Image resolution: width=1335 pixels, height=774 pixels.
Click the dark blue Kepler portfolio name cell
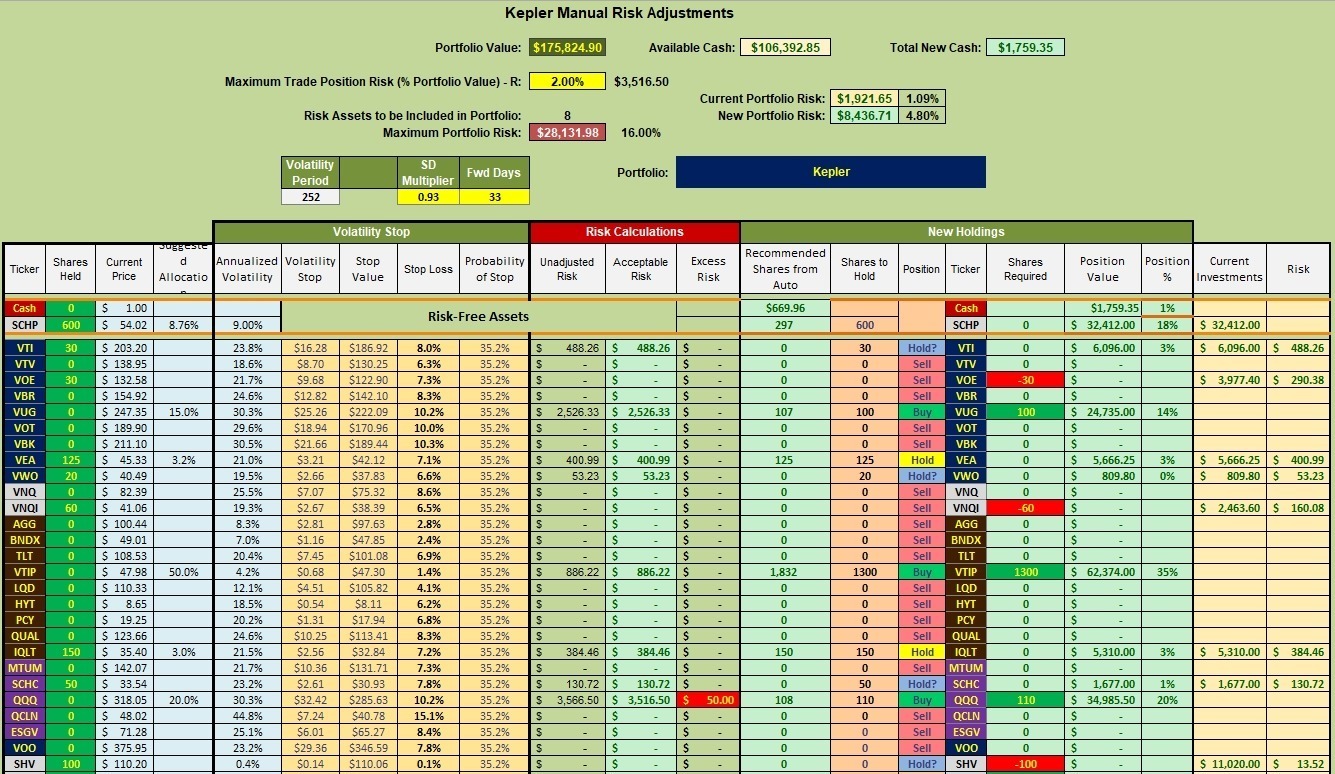[831, 172]
